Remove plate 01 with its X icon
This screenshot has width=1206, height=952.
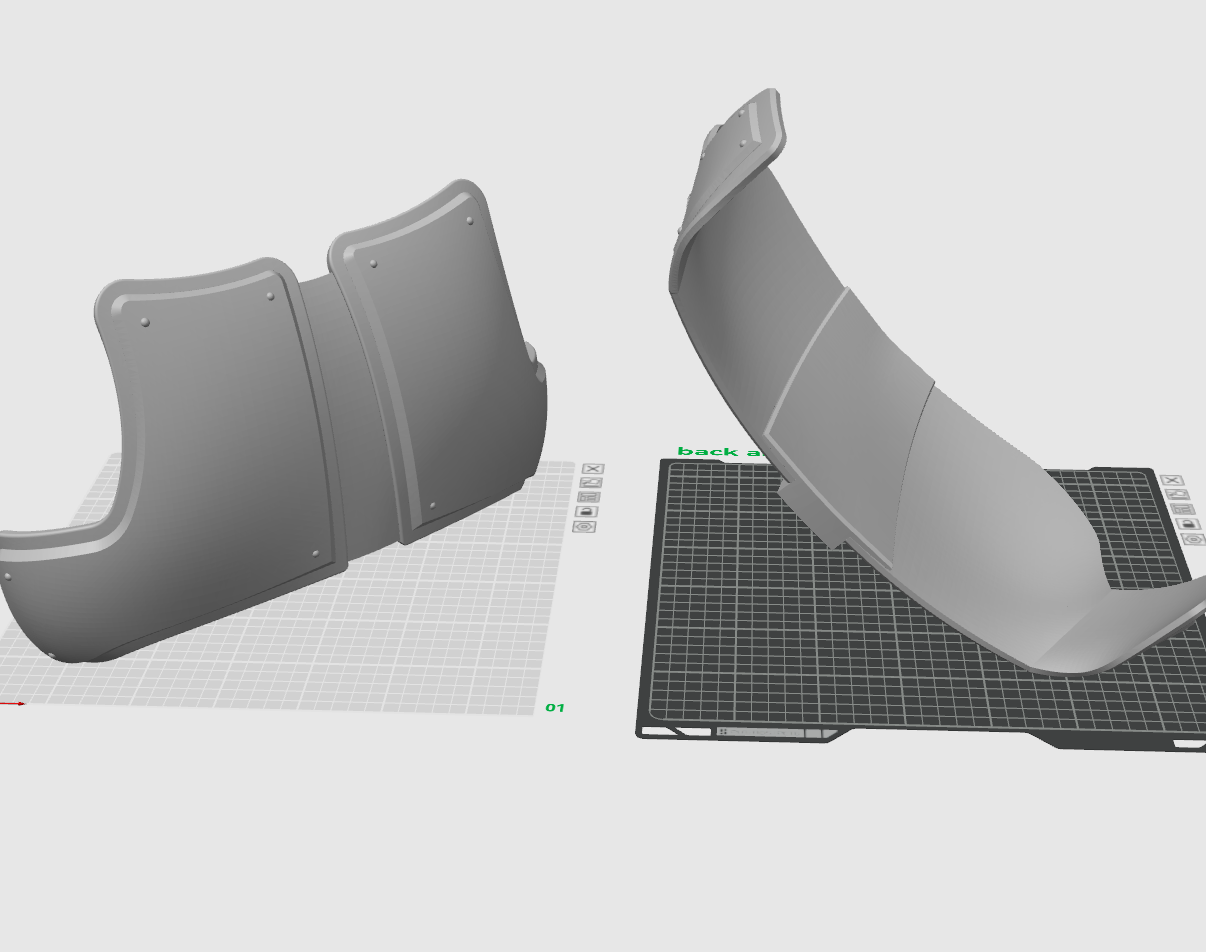pyautogui.click(x=593, y=468)
